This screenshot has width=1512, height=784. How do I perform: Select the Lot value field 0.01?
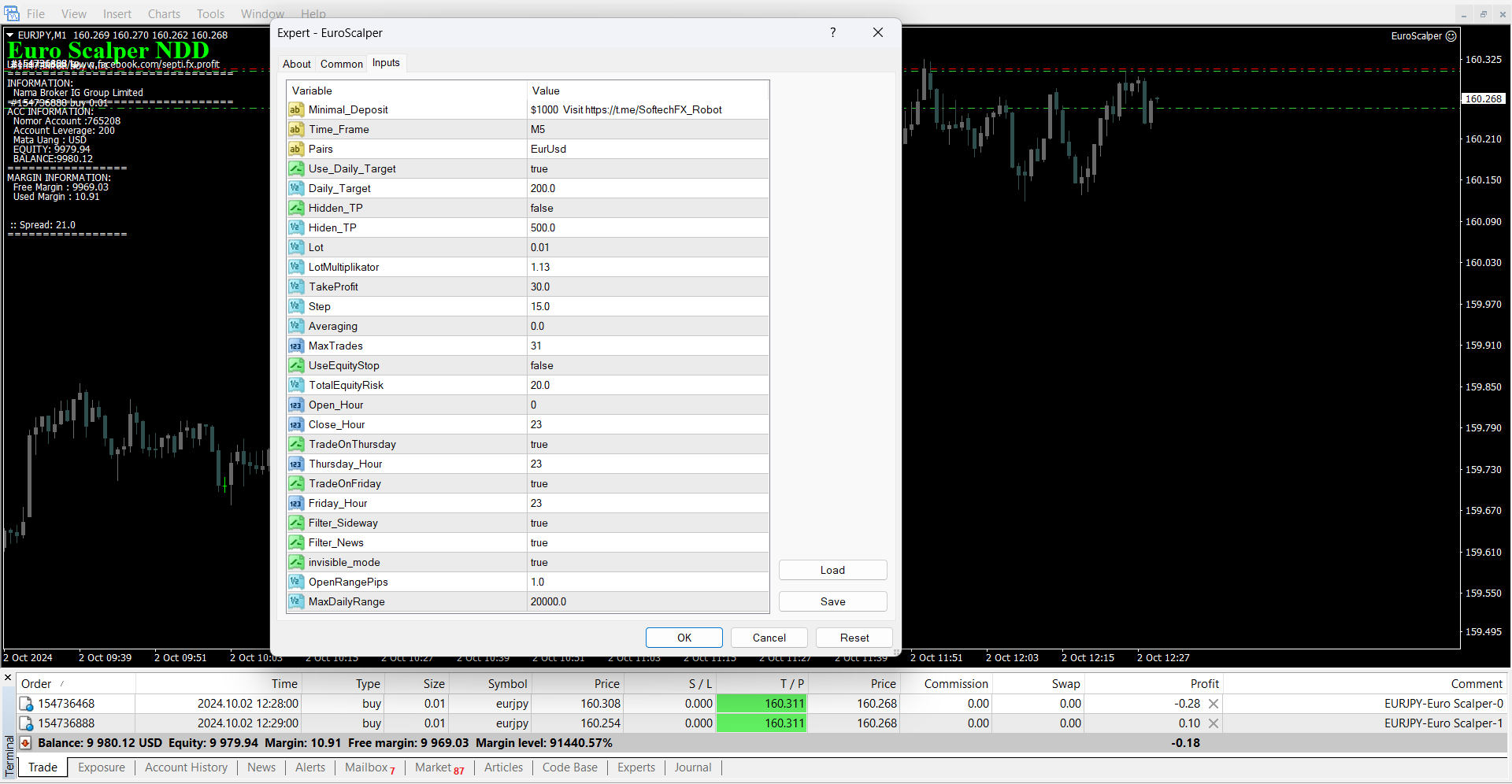(x=540, y=248)
